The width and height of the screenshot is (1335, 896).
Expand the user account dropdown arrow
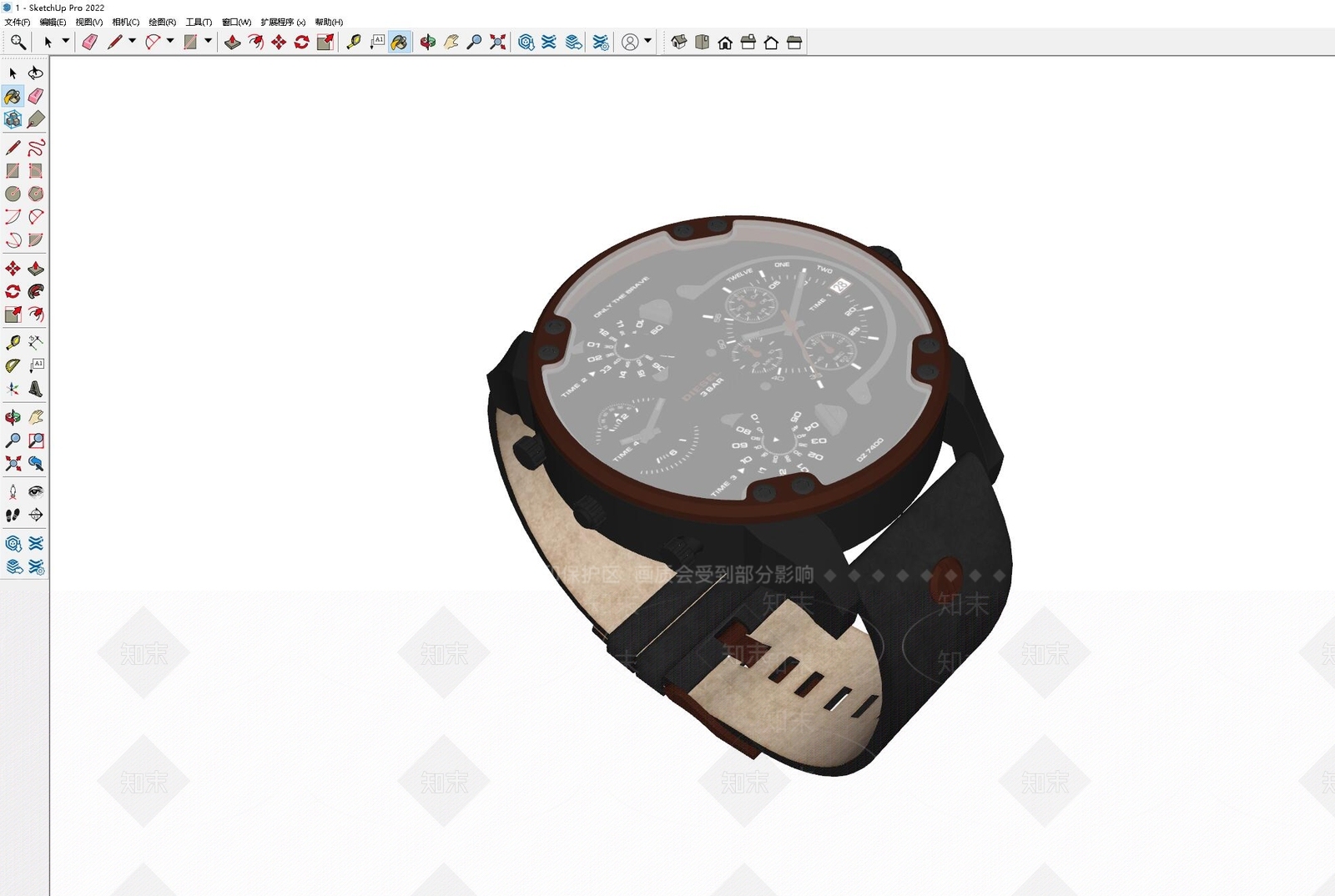[648, 41]
